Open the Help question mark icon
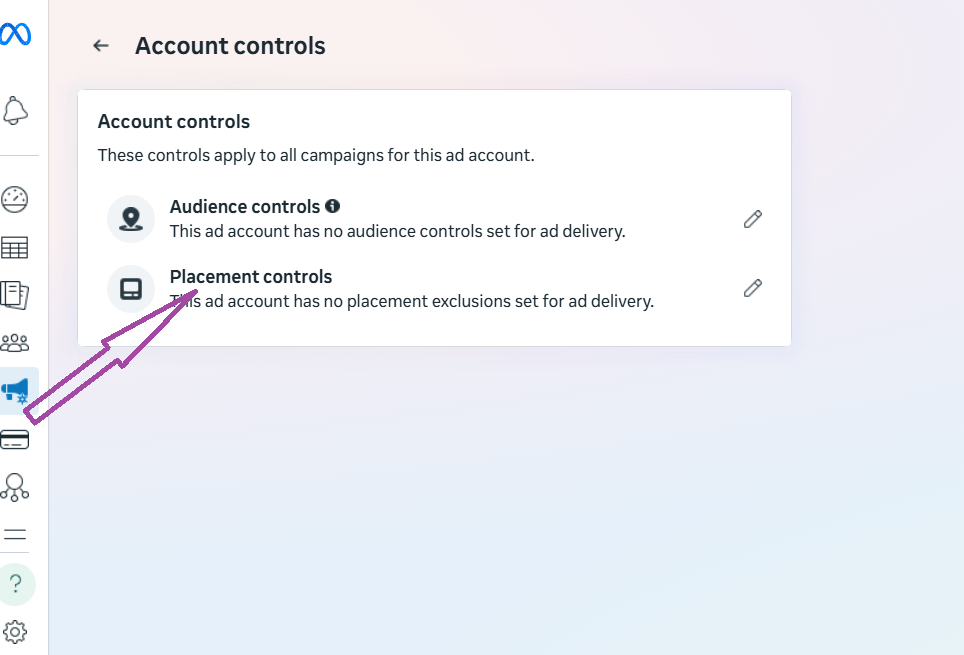Viewport: 964px width, 655px height. click(x=17, y=584)
